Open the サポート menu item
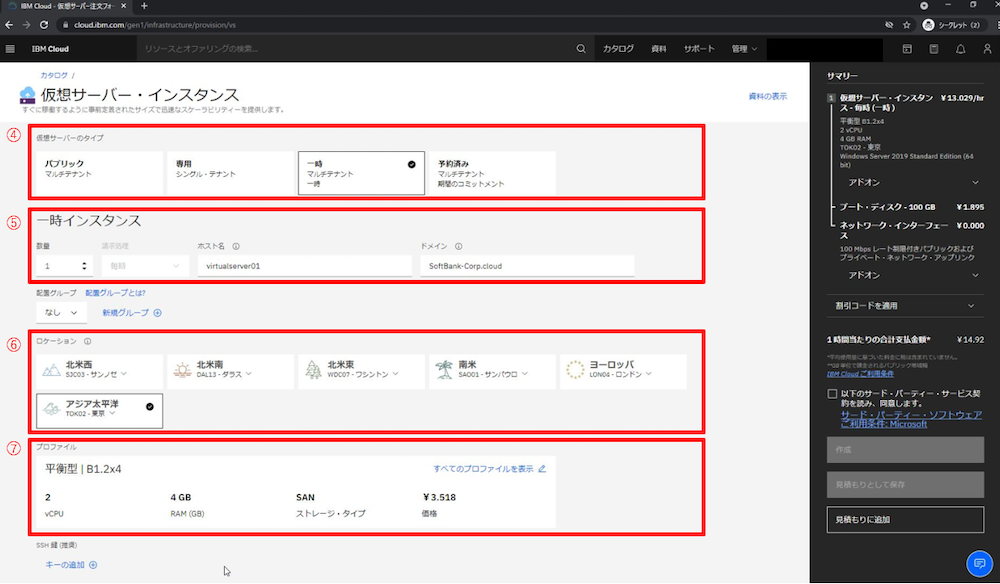Screen dimensions: 1000x584 point(699,49)
